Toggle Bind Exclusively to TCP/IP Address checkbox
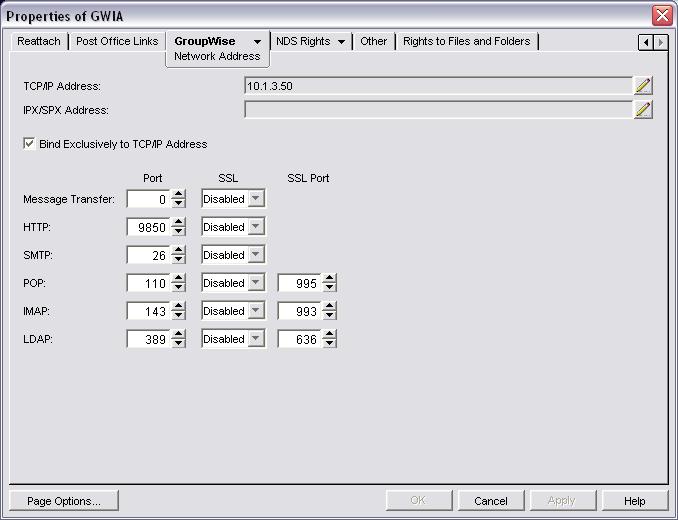Screen dimensions: 678x520 point(29,144)
